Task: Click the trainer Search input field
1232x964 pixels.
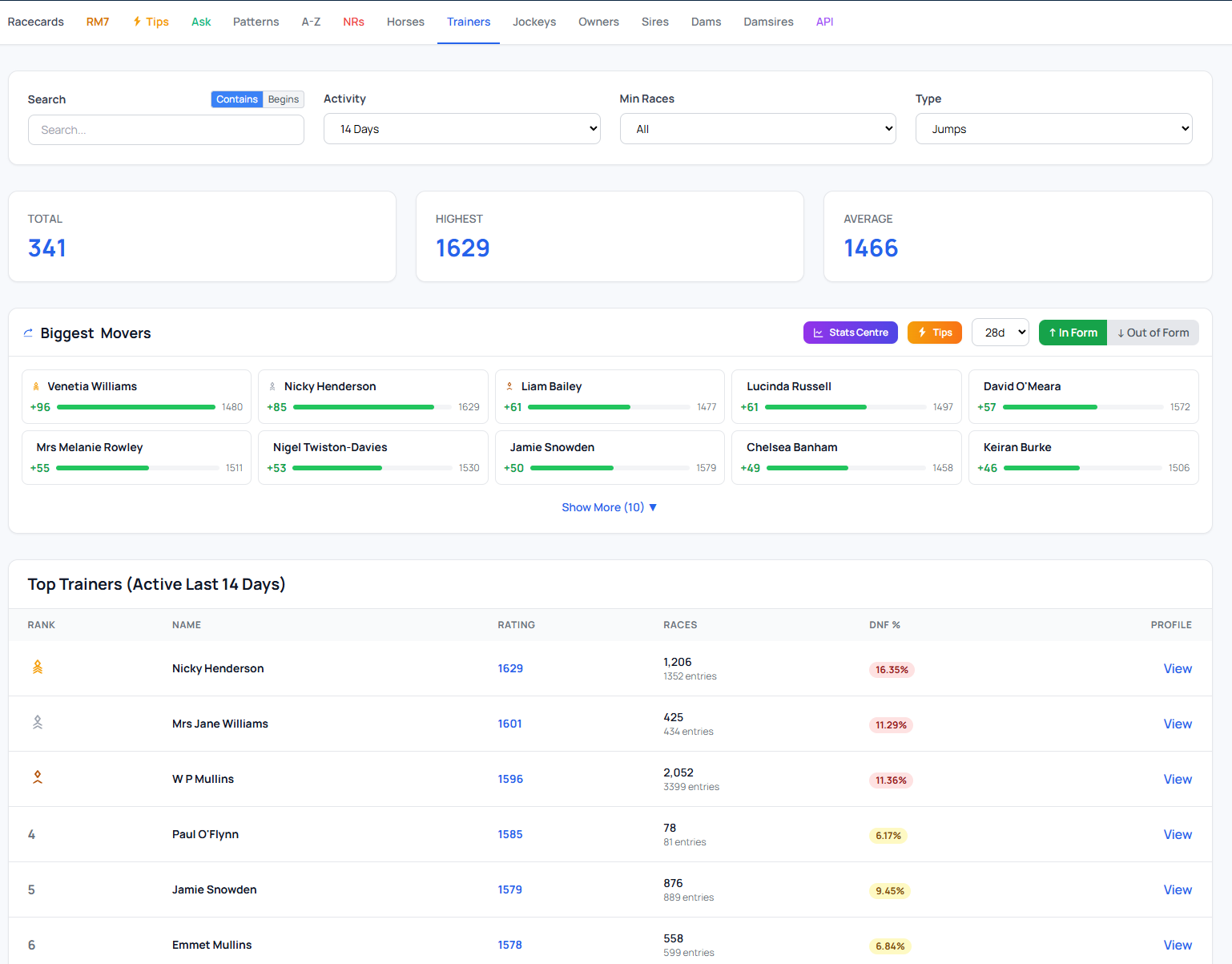Action: click(x=166, y=130)
